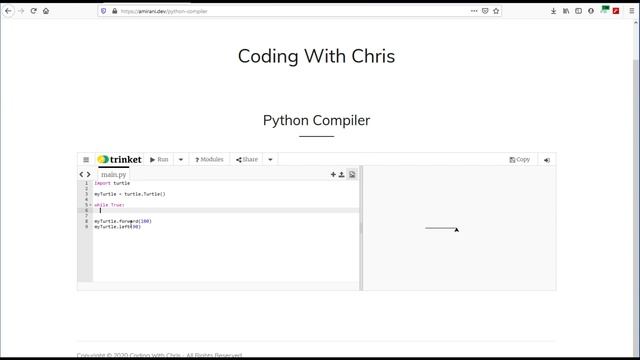View site security padlock info
Viewport: 640px width, 360px height.
pyautogui.click(x=115, y=11)
